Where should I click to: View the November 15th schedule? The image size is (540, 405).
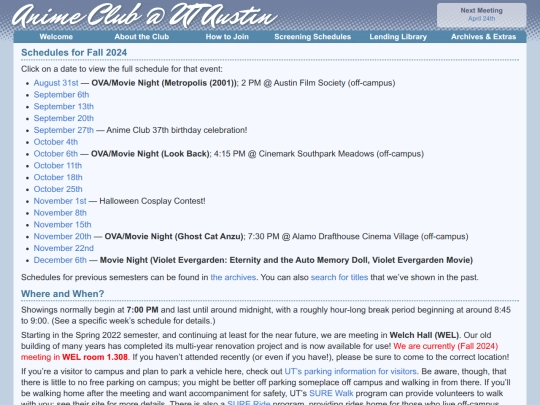62,225
